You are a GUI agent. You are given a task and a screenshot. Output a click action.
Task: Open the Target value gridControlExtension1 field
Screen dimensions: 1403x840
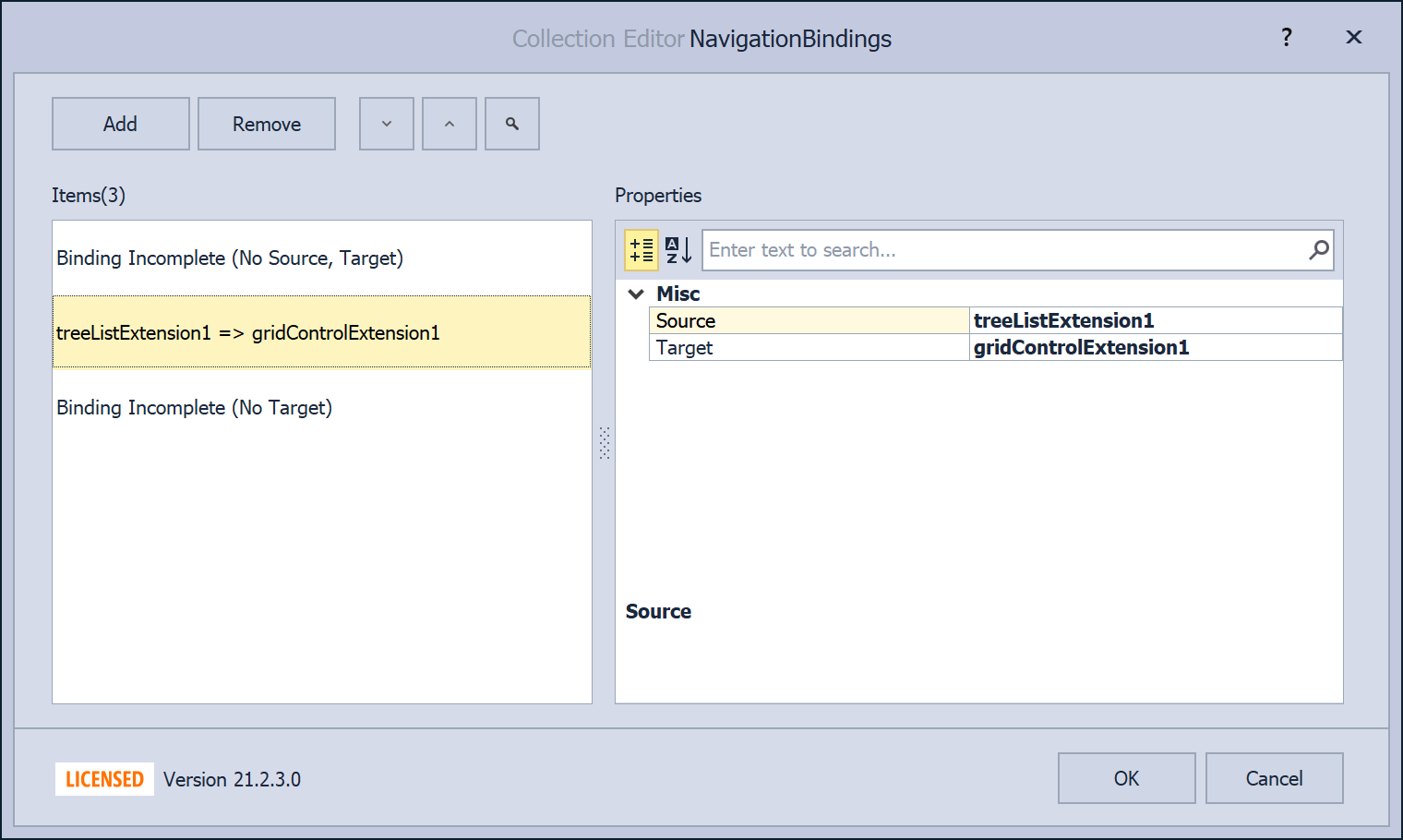(1154, 348)
